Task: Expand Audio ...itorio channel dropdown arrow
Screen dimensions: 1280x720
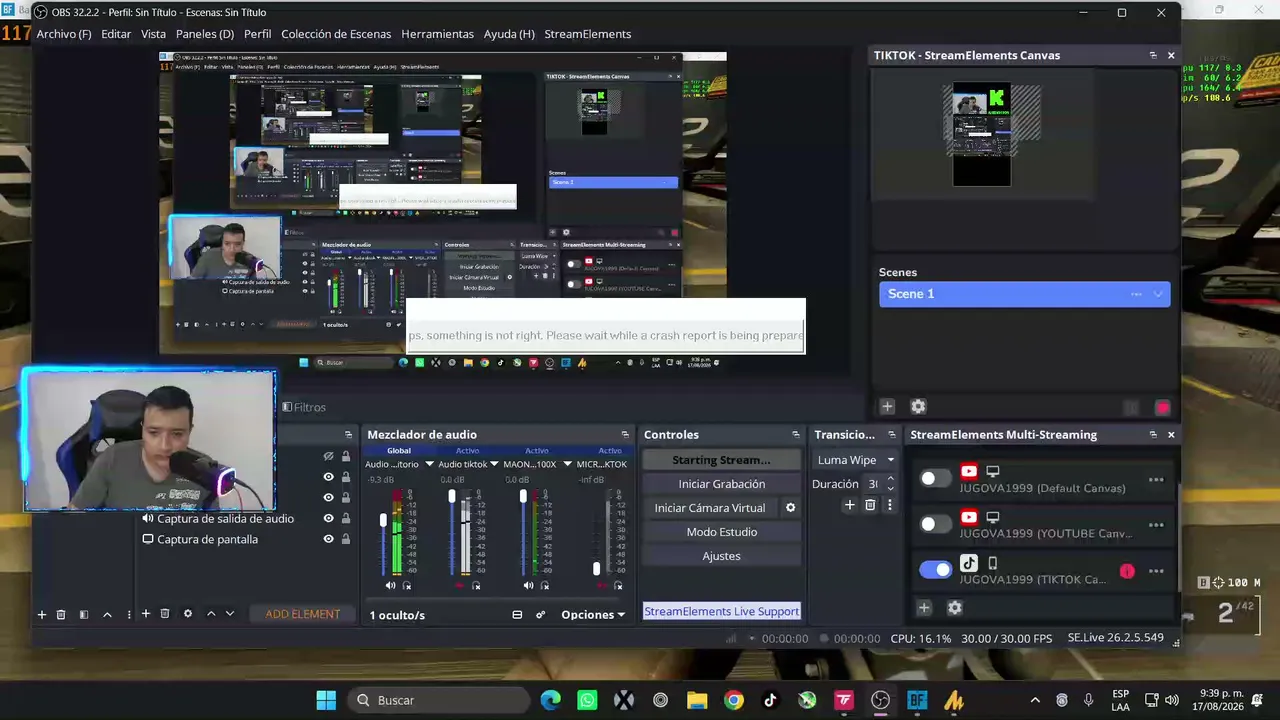Action: click(x=429, y=465)
